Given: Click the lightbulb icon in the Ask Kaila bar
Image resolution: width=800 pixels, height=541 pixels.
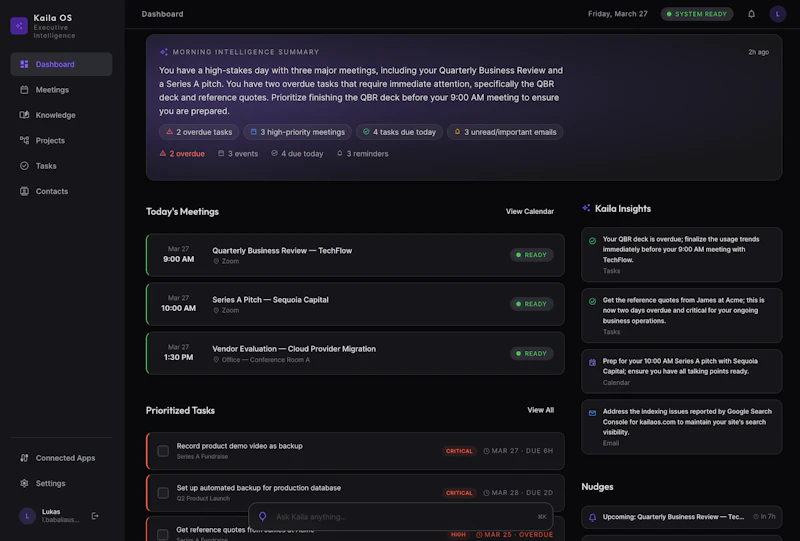Looking at the screenshot, I should coord(262,517).
